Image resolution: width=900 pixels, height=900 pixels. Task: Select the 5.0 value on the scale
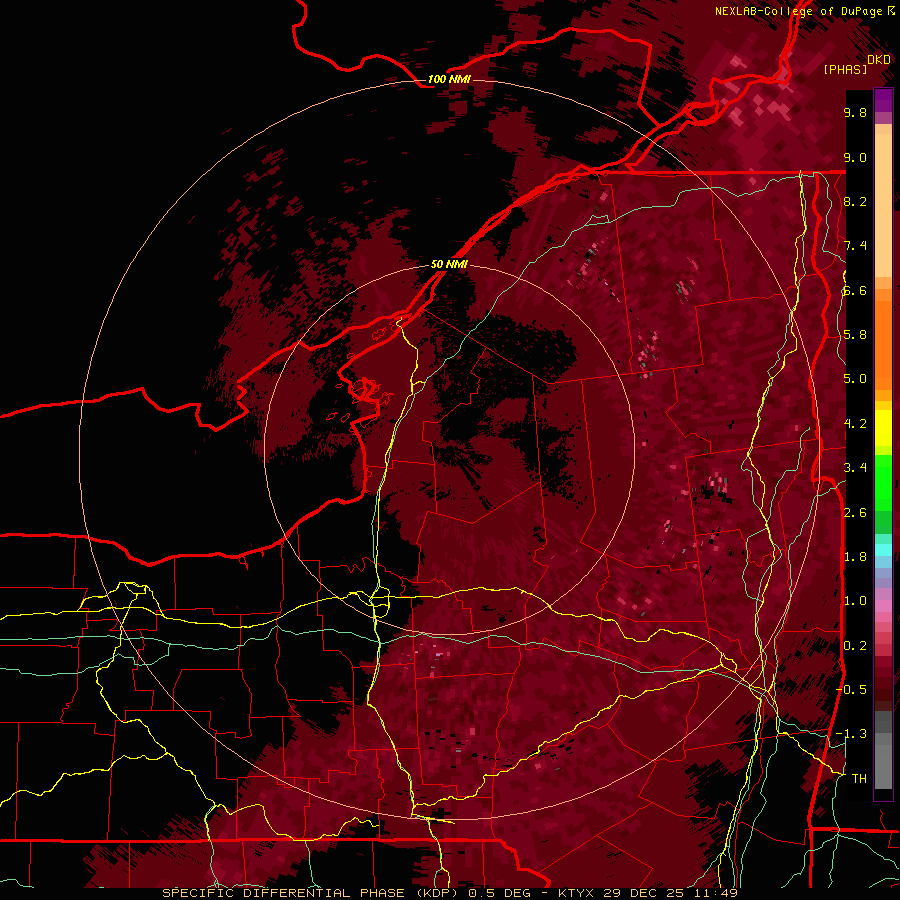[855, 379]
